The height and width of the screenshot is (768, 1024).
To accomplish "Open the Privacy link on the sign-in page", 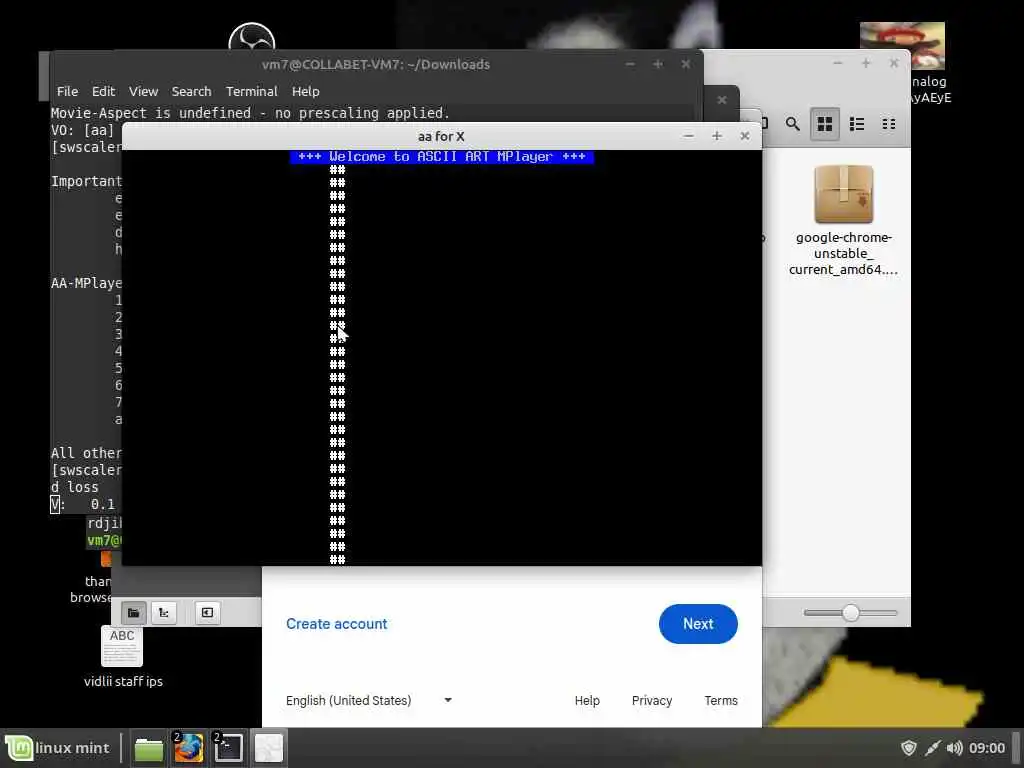I will 652,700.
